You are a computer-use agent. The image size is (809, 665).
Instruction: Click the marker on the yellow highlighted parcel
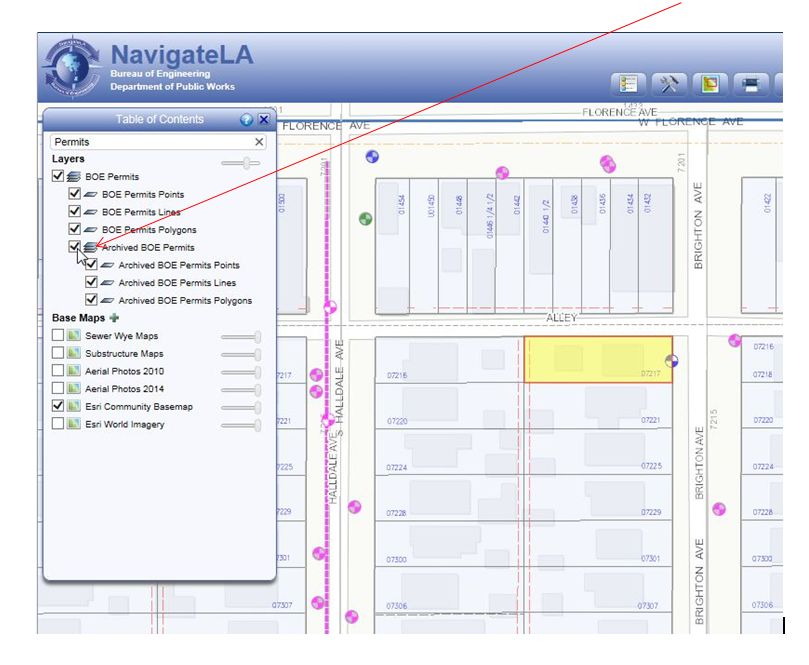tap(671, 361)
